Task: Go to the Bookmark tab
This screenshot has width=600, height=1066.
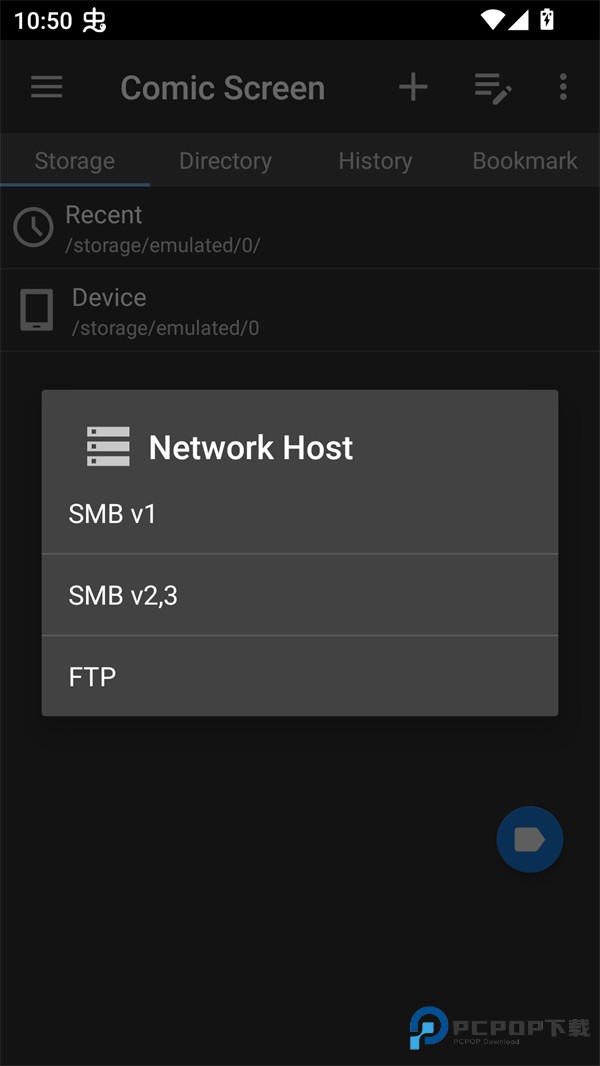Action: coord(525,161)
